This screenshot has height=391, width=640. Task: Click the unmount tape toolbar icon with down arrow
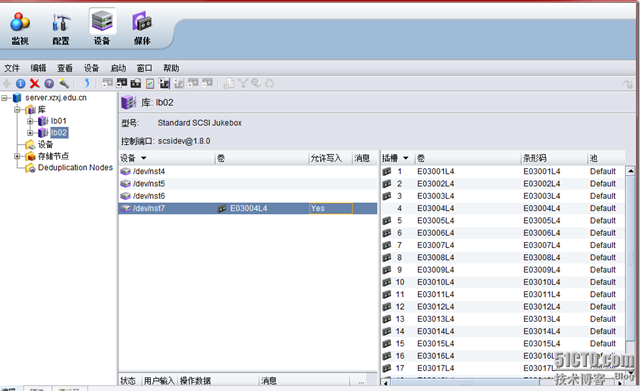(121, 83)
